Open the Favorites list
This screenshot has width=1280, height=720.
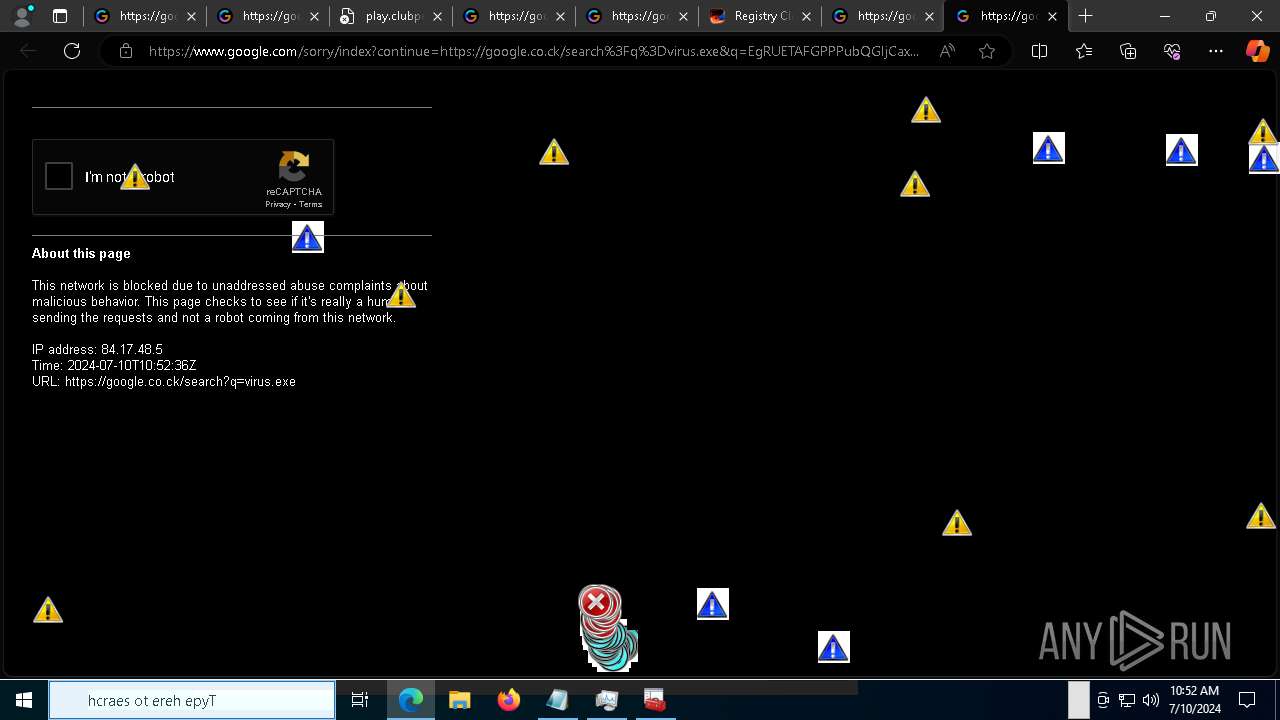1084,51
